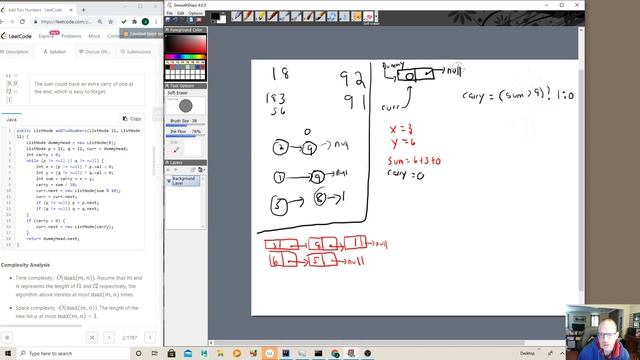Screen dimensions: 640x360
Task: Select the water drop blur tool
Action: pyautogui.click(x=344, y=16)
